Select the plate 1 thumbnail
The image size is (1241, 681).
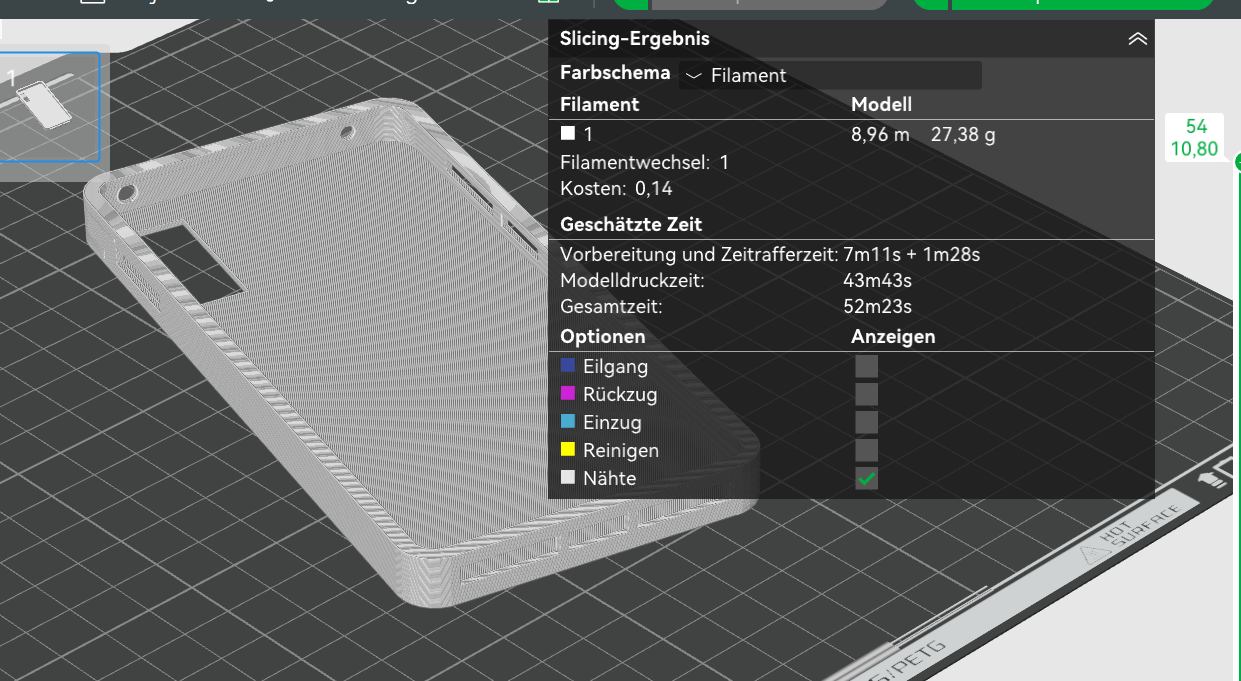point(49,106)
